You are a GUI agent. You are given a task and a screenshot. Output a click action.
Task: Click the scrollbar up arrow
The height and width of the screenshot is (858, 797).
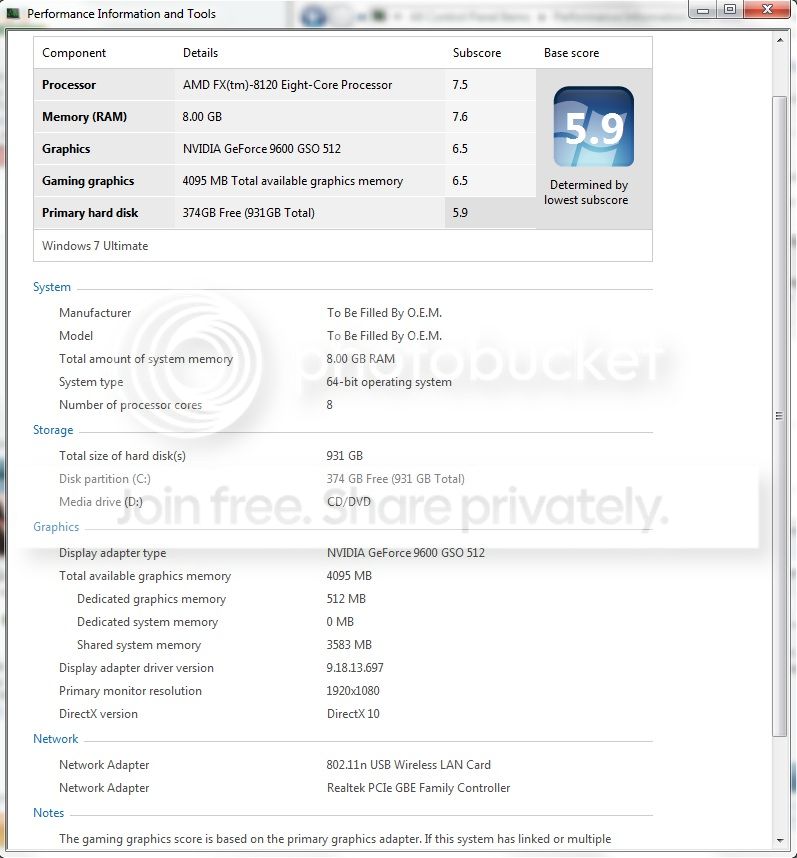780,40
